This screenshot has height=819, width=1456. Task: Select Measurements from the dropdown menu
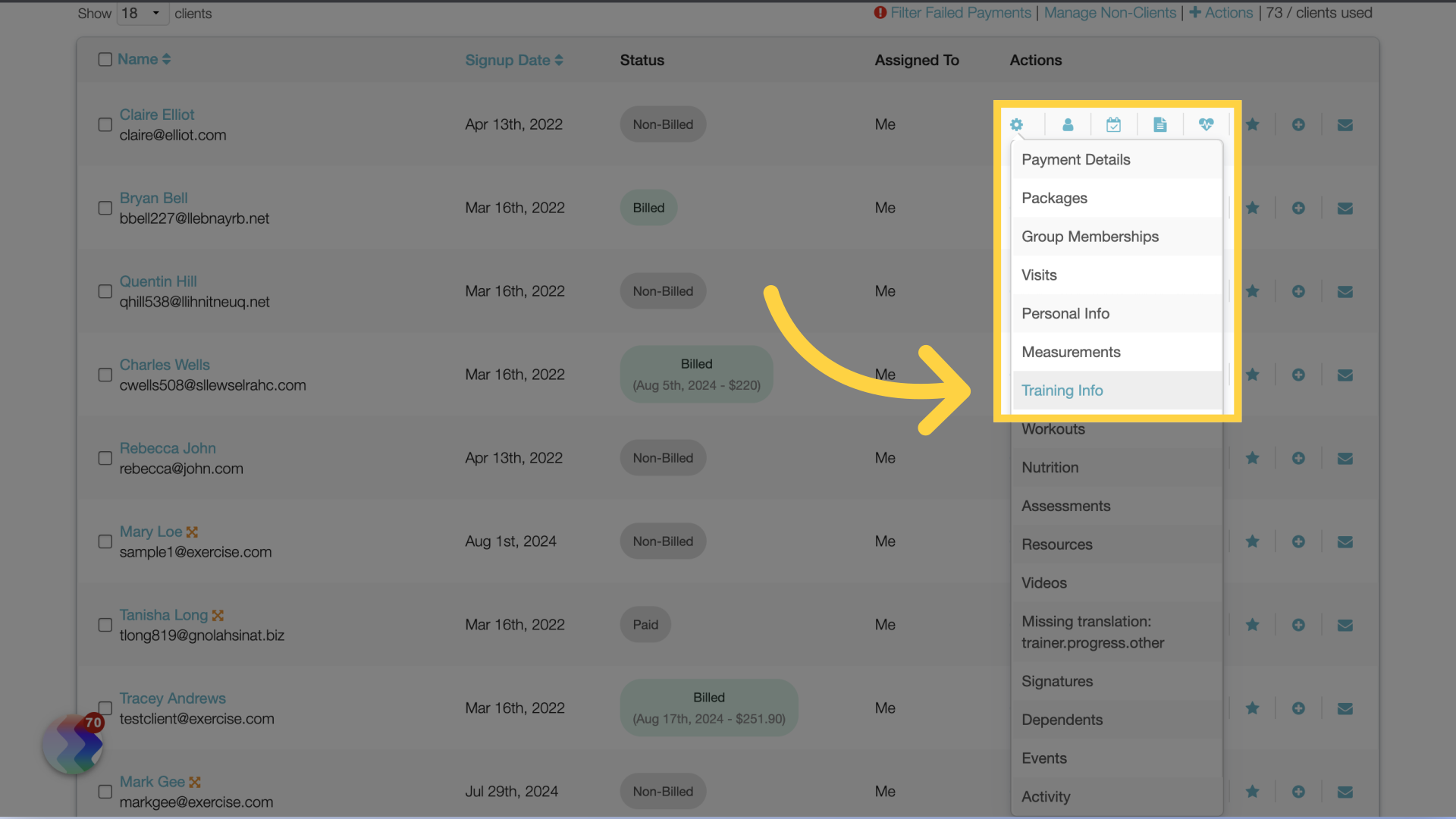click(x=1071, y=351)
